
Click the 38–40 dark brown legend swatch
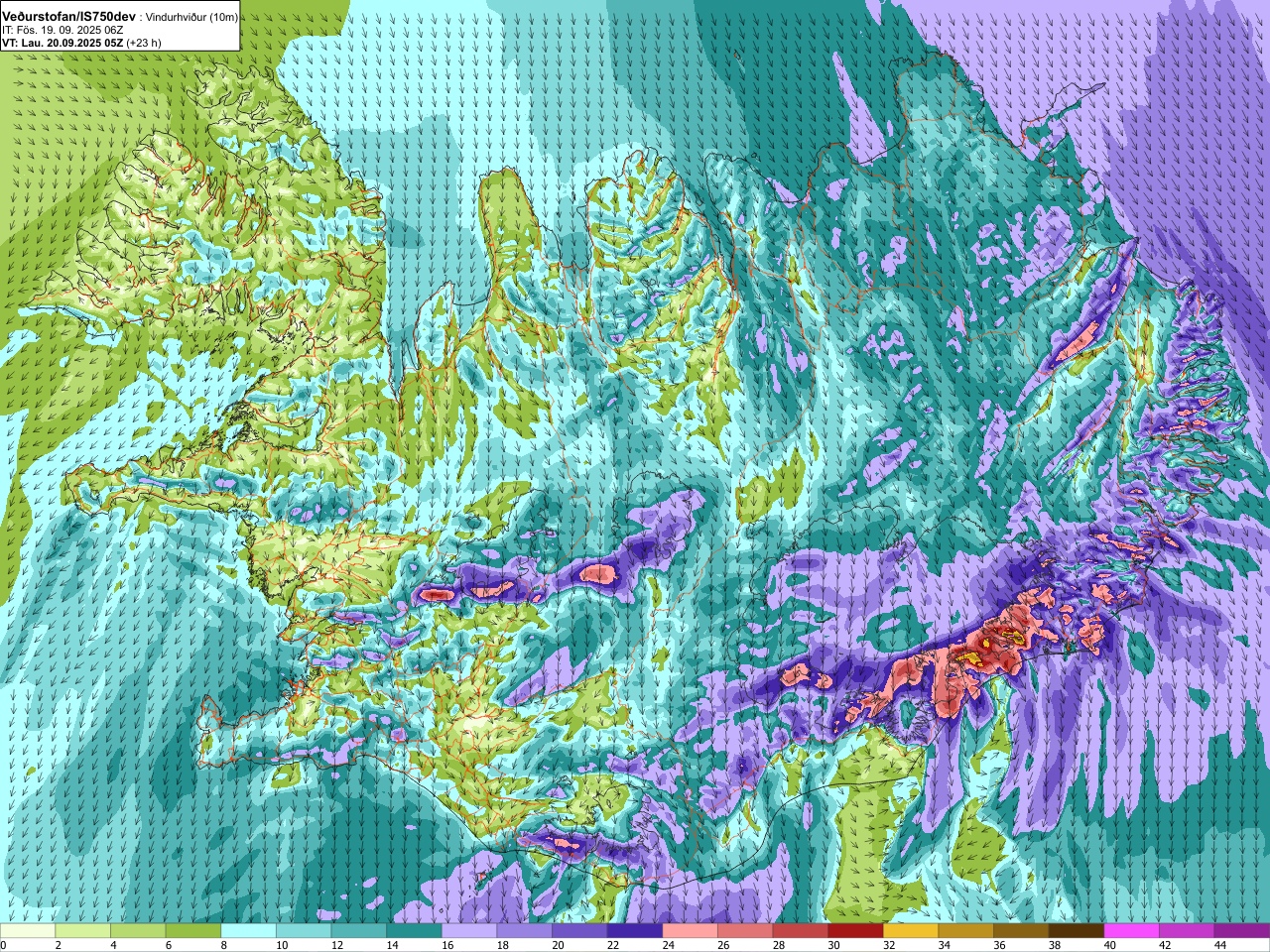(1077, 931)
